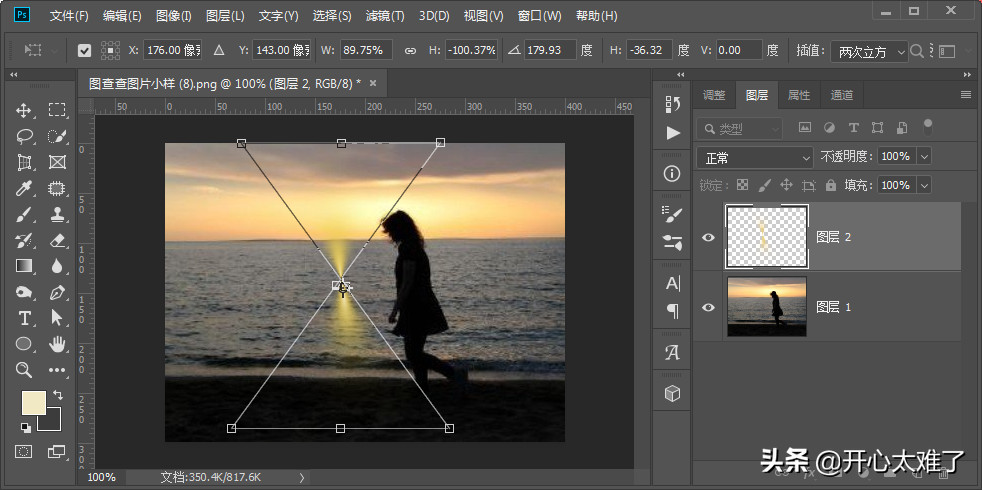
Task: Hide layer 图层 2 with its eye icon
Action: pos(709,237)
